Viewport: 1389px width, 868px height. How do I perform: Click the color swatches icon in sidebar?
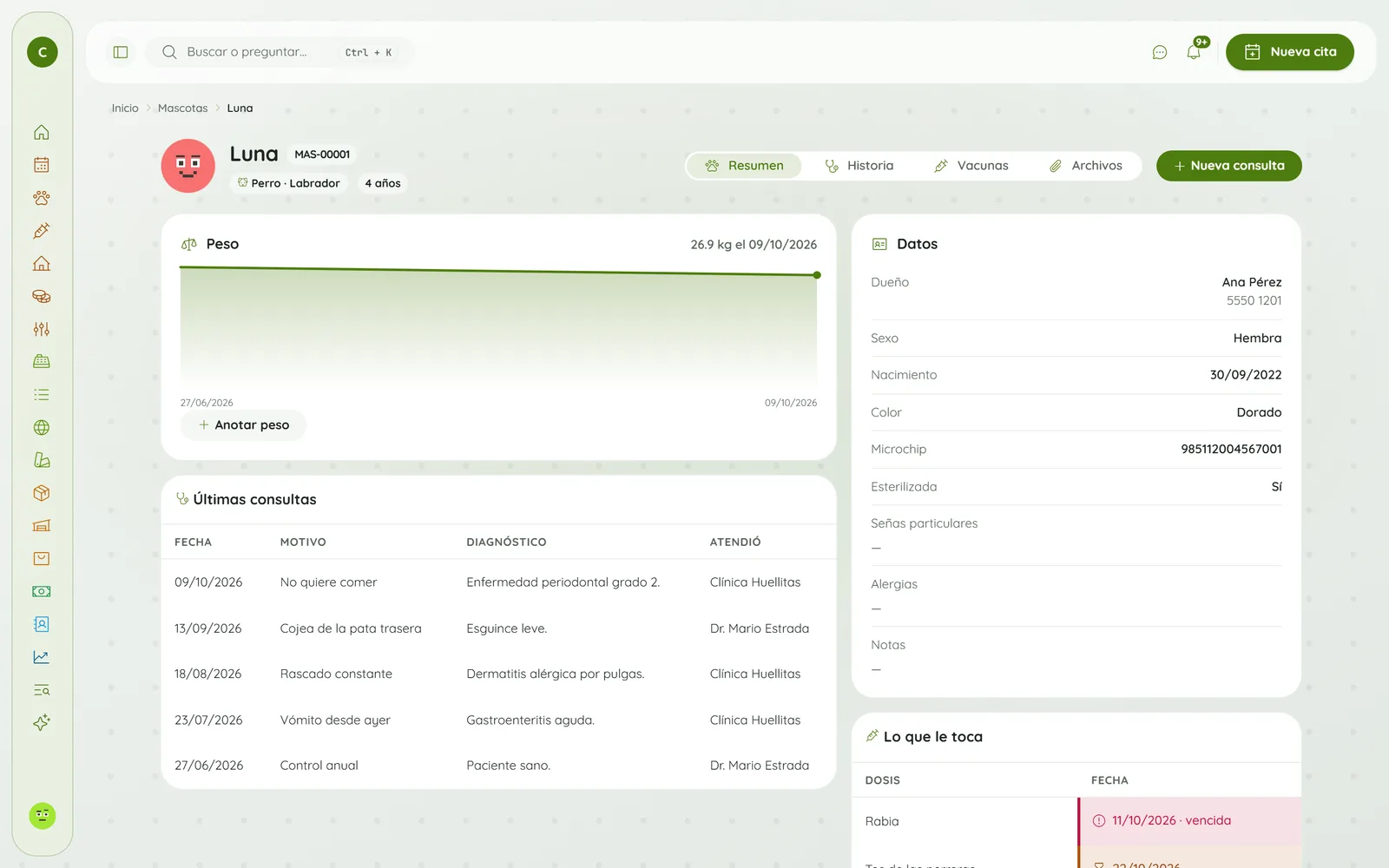(42, 460)
